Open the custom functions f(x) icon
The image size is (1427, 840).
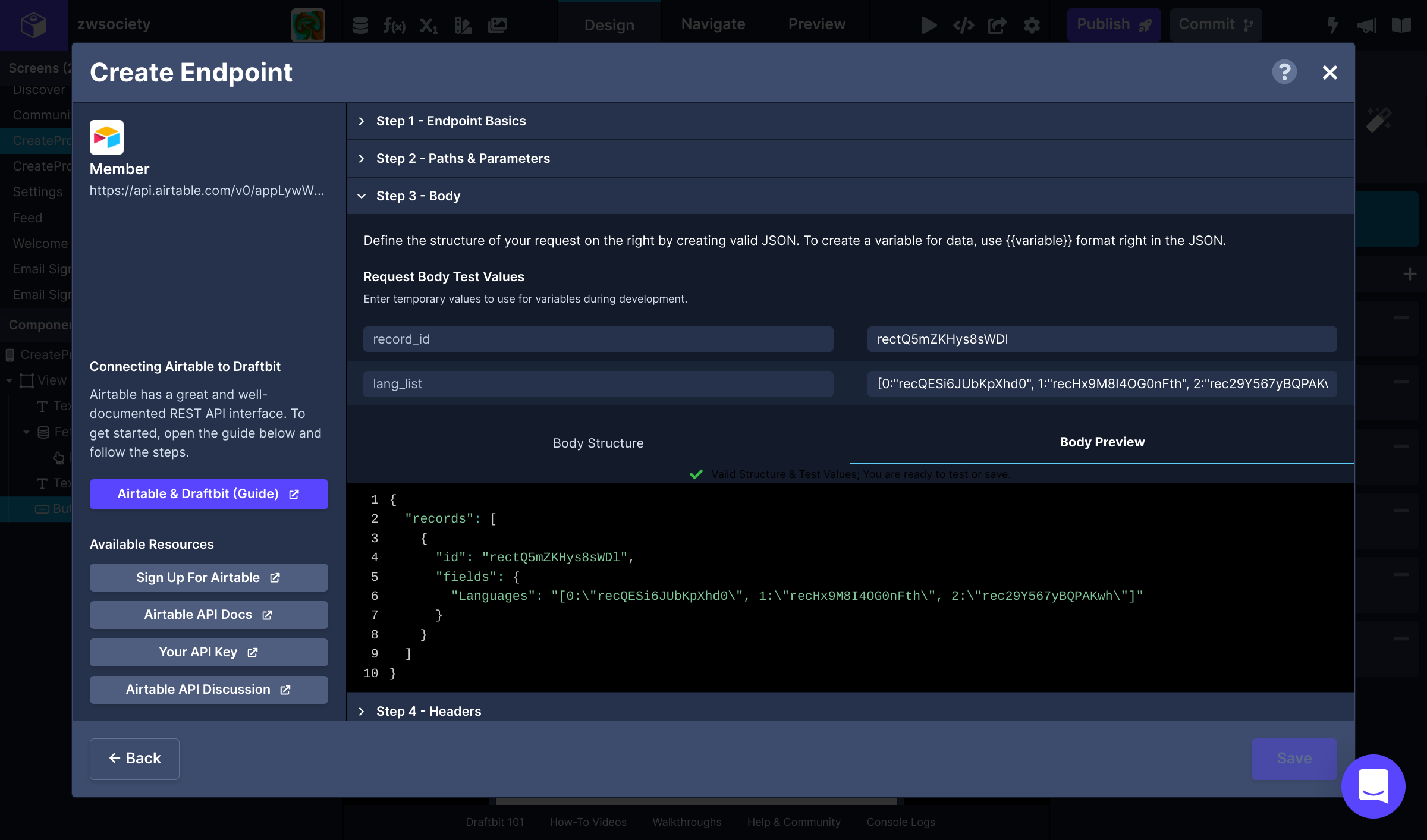394,25
